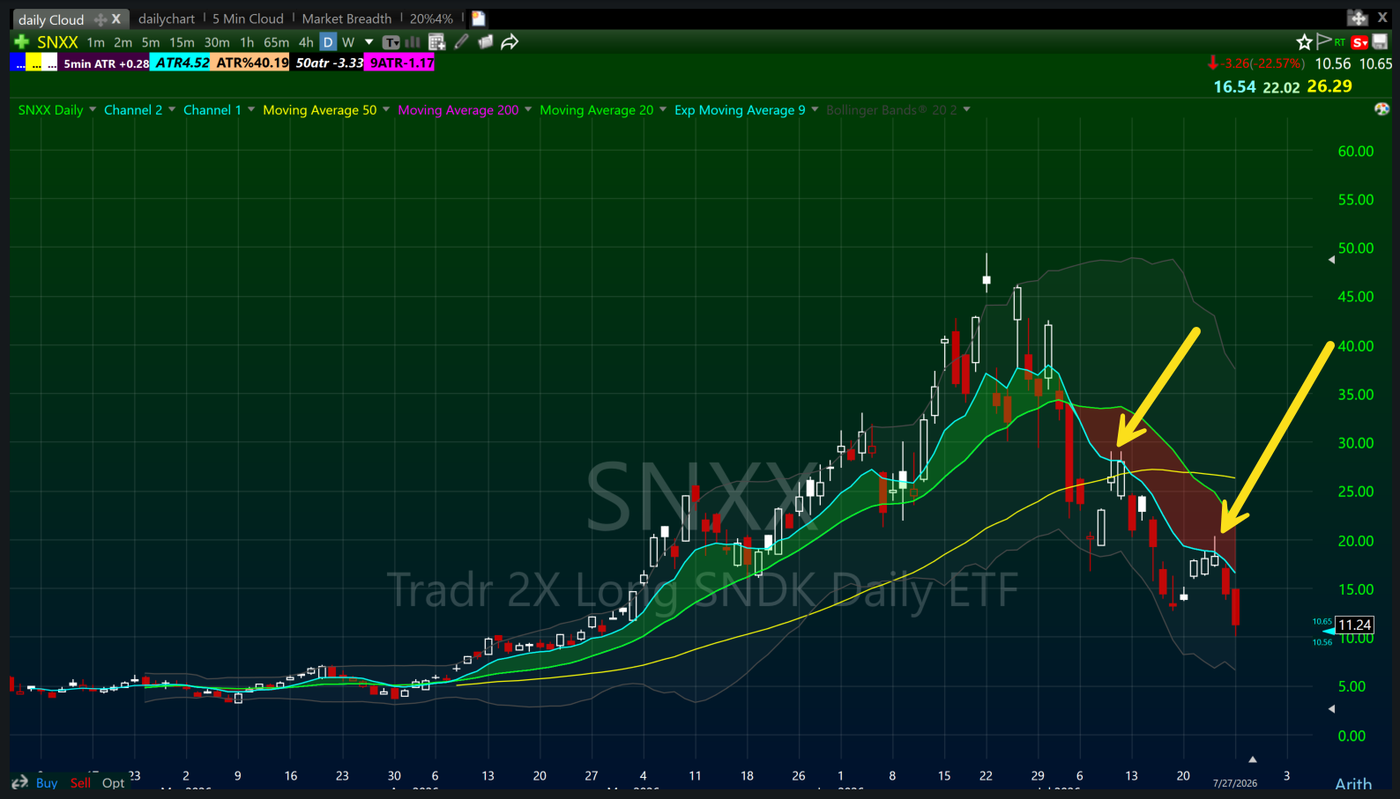Click the SNXX ticker symbol

(x=57, y=42)
